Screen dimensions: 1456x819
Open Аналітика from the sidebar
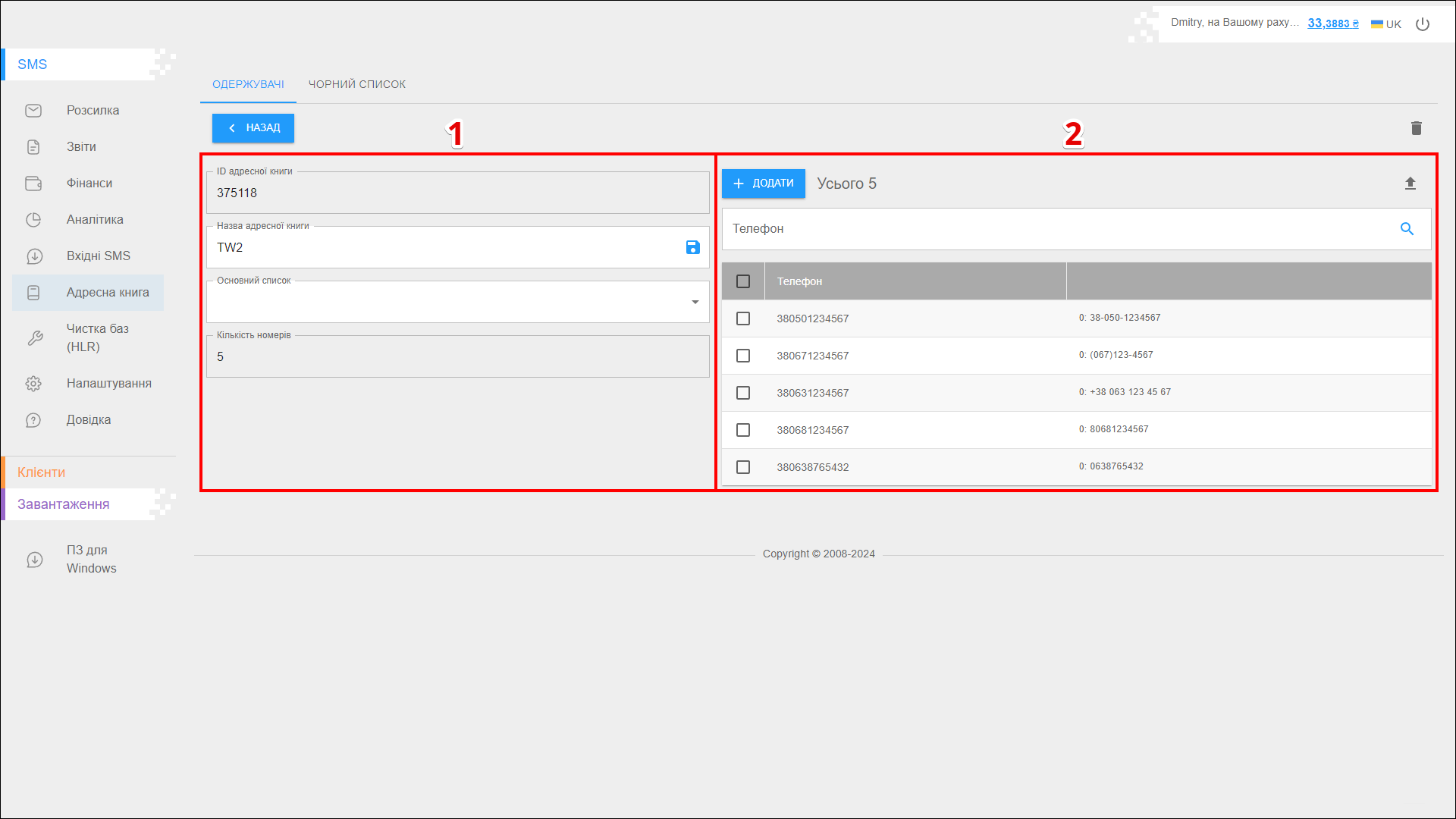point(94,220)
